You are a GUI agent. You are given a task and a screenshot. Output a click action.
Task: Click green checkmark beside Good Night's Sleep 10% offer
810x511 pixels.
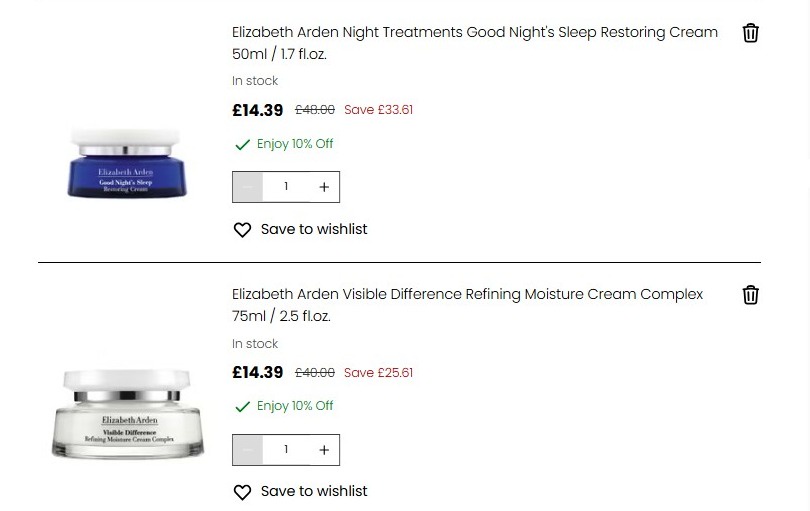point(242,145)
